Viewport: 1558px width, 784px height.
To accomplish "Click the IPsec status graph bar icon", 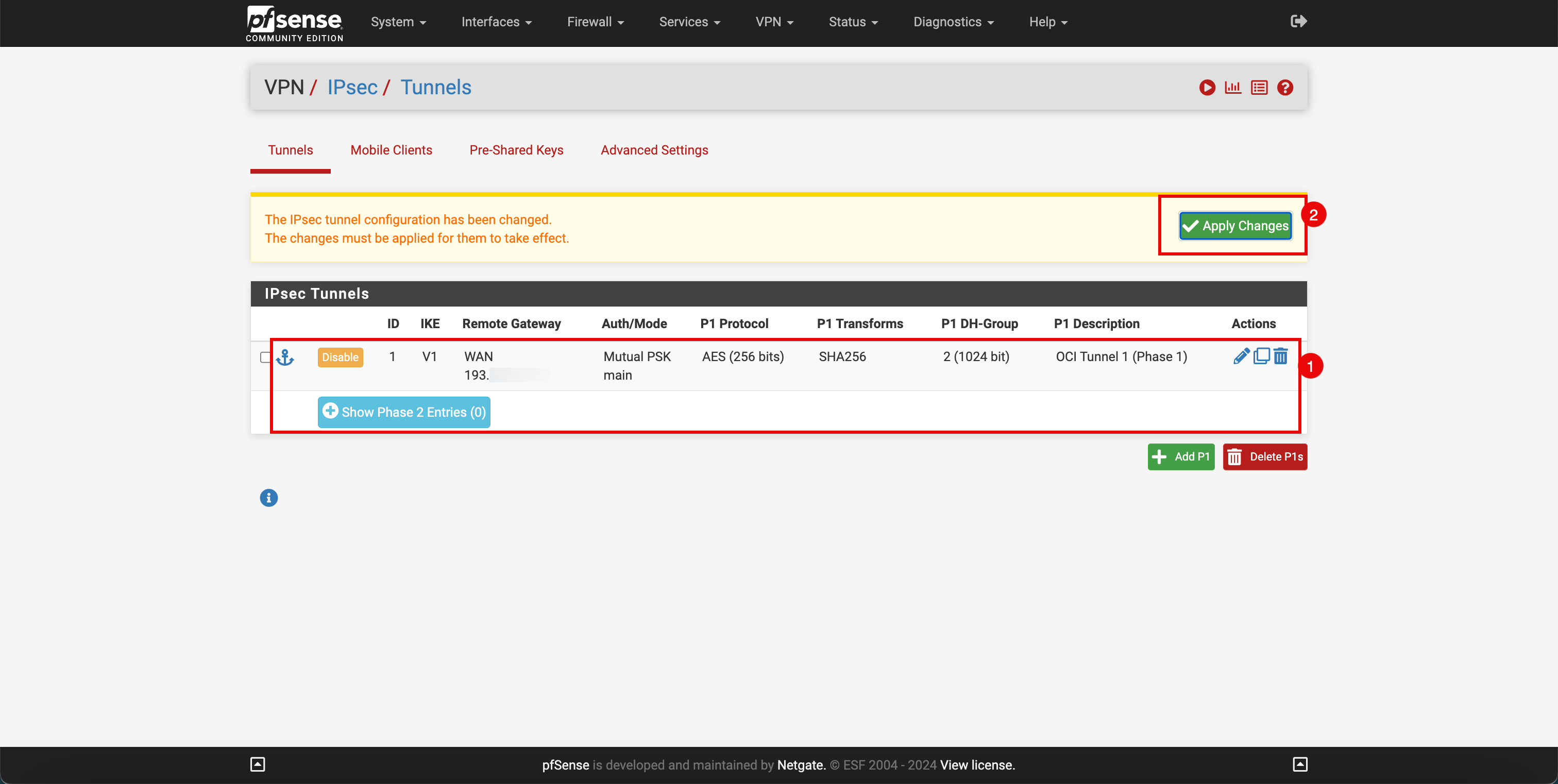I will (1233, 87).
